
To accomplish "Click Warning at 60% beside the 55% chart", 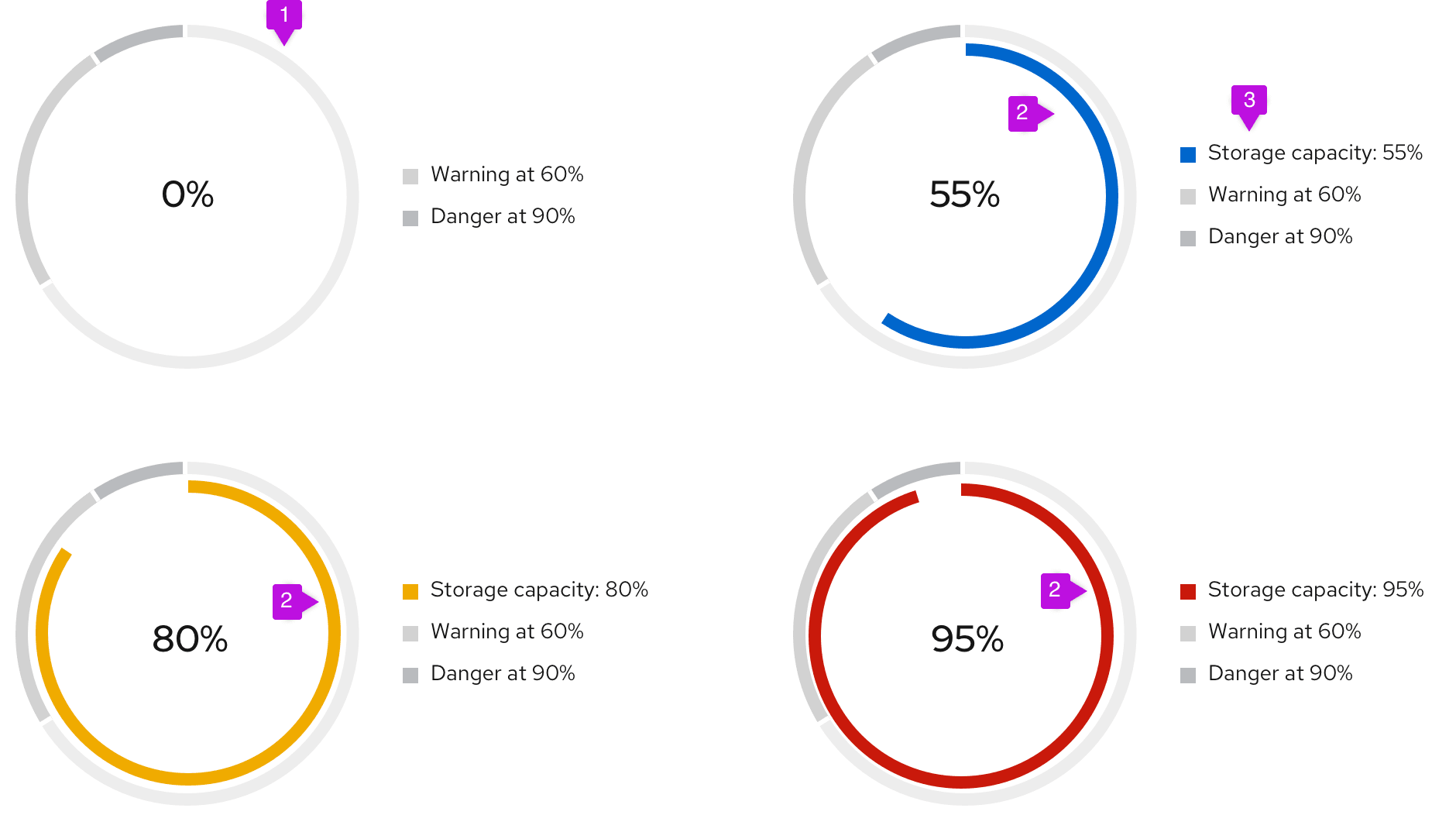I will [1284, 194].
